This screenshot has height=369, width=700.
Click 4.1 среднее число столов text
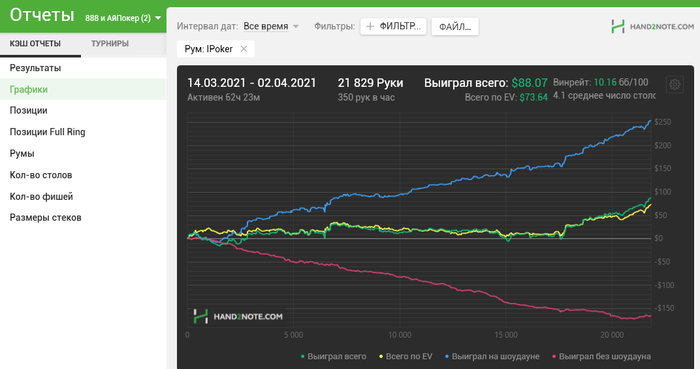click(604, 95)
